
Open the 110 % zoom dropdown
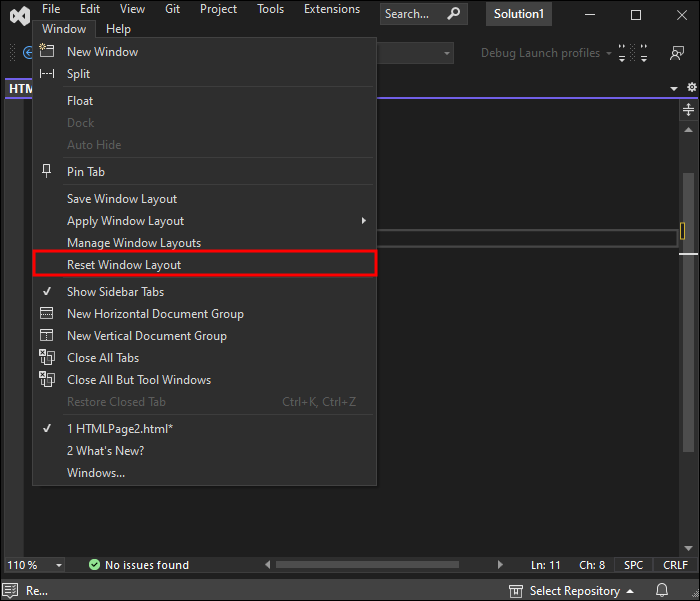point(35,565)
